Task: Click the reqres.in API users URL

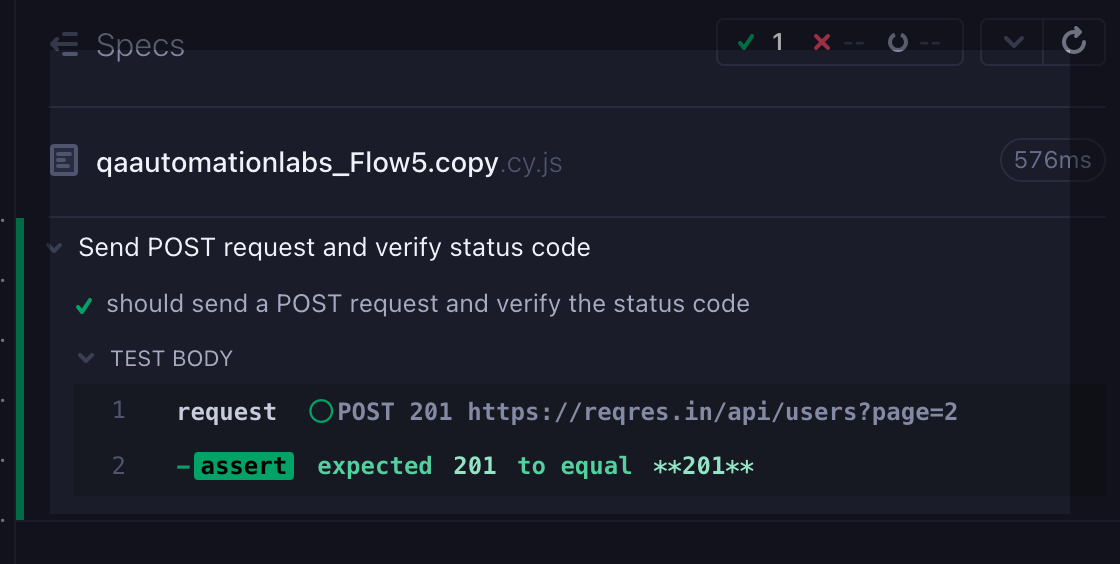Action: click(x=712, y=412)
